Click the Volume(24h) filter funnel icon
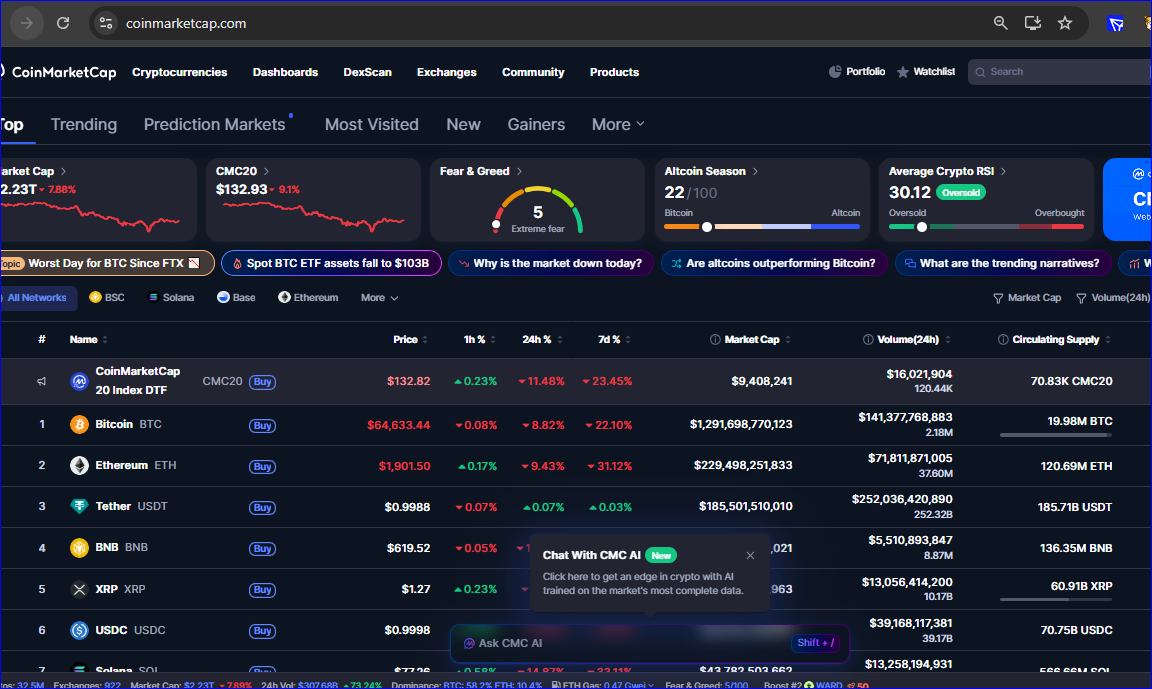This screenshot has width=1152, height=689. tap(1081, 298)
